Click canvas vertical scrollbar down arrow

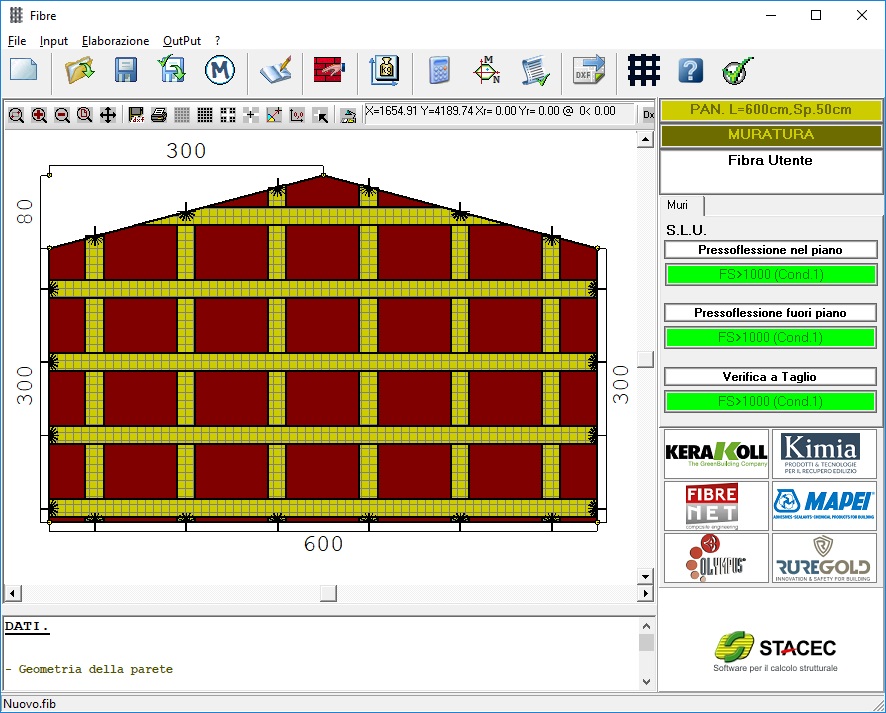tap(645, 576)
